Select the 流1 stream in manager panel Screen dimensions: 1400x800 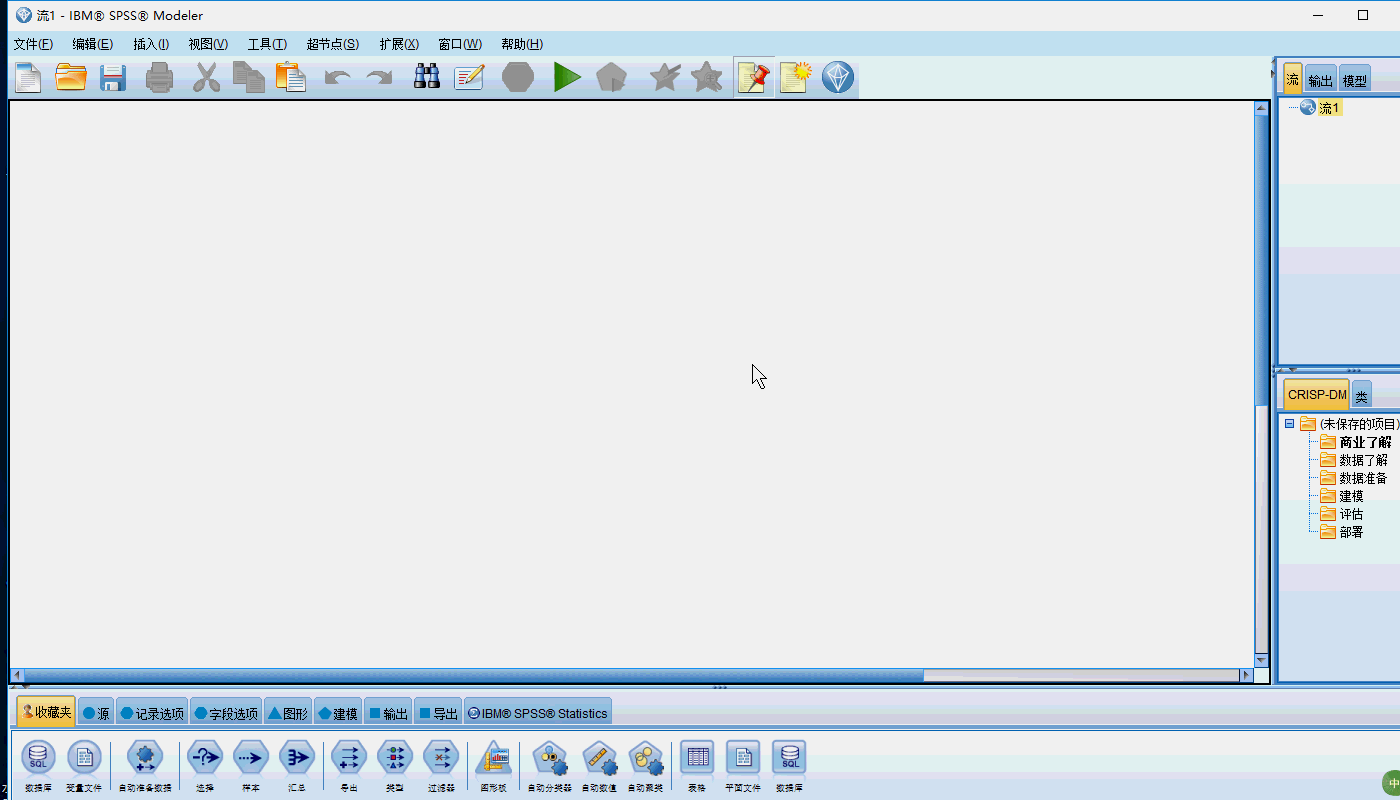[1328, 108]
